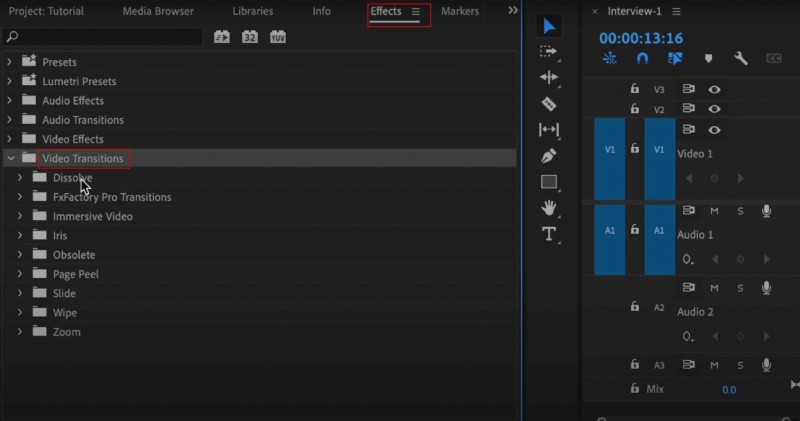Select the Pen tool

549,156
